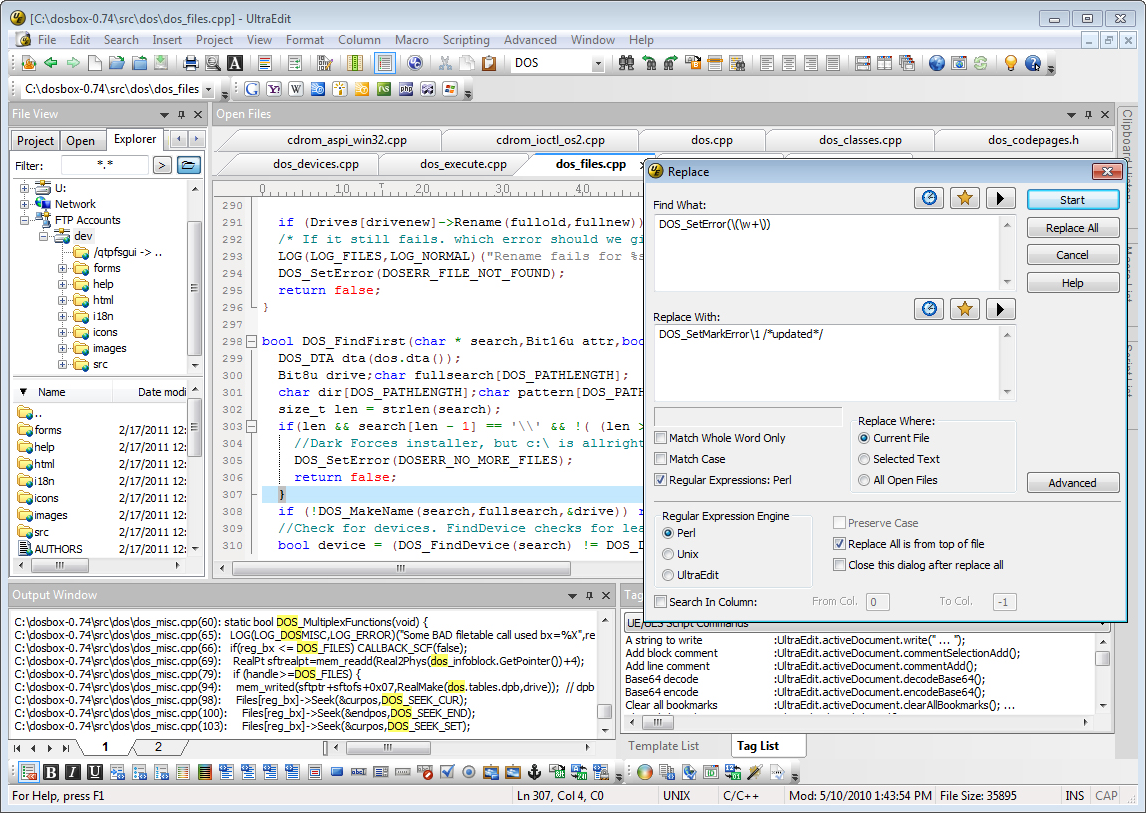1146x813 pixels.
Task: Select the Selected Text radio option
Action: (x=864, y=459)
